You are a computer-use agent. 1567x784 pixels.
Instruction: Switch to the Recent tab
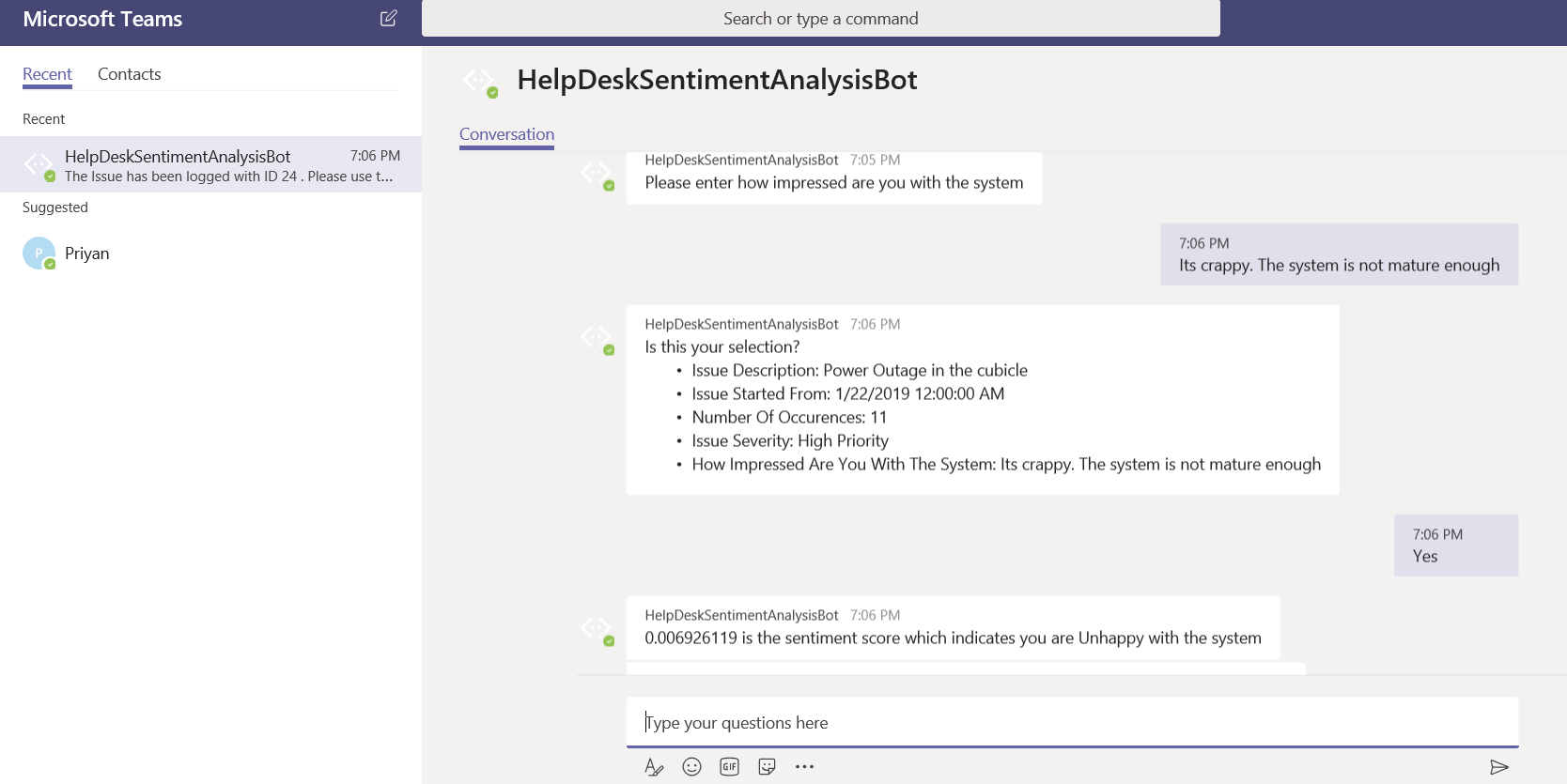47,74
